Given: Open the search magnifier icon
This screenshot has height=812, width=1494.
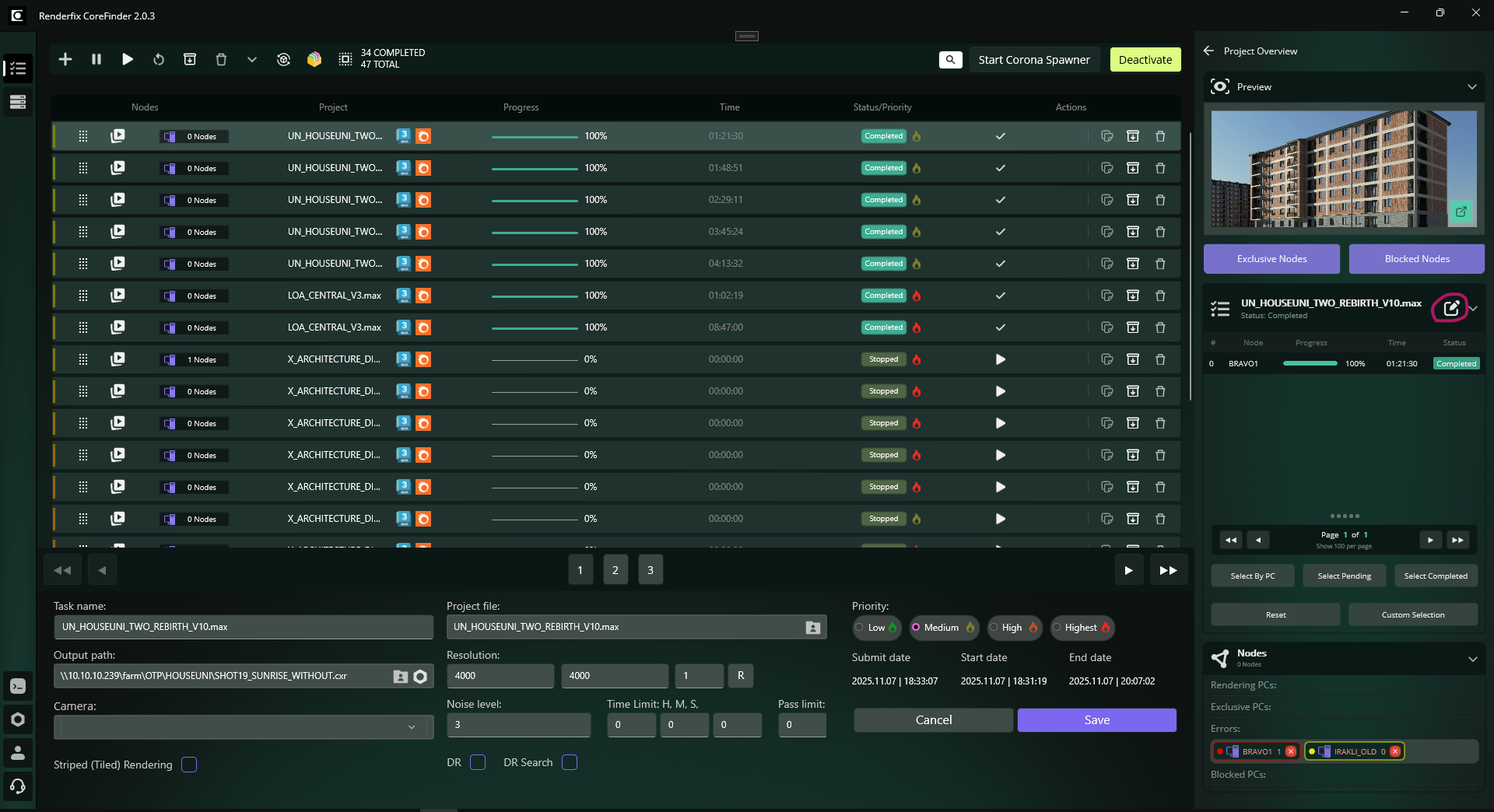Looking at the screenshot, I should [x=950, y=60].
